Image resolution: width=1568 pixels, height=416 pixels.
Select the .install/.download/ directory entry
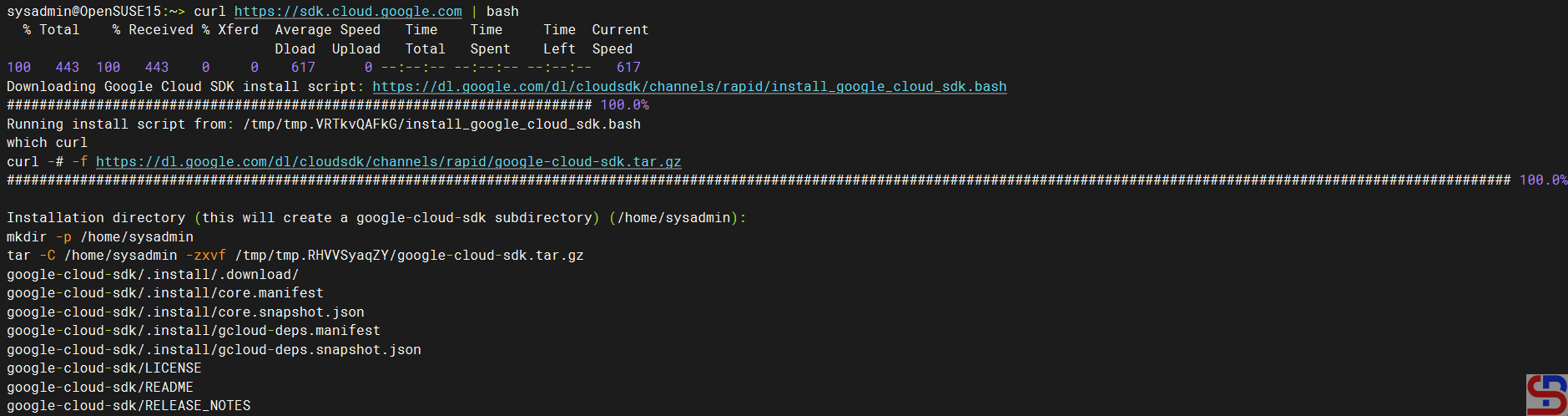(153, 275)
